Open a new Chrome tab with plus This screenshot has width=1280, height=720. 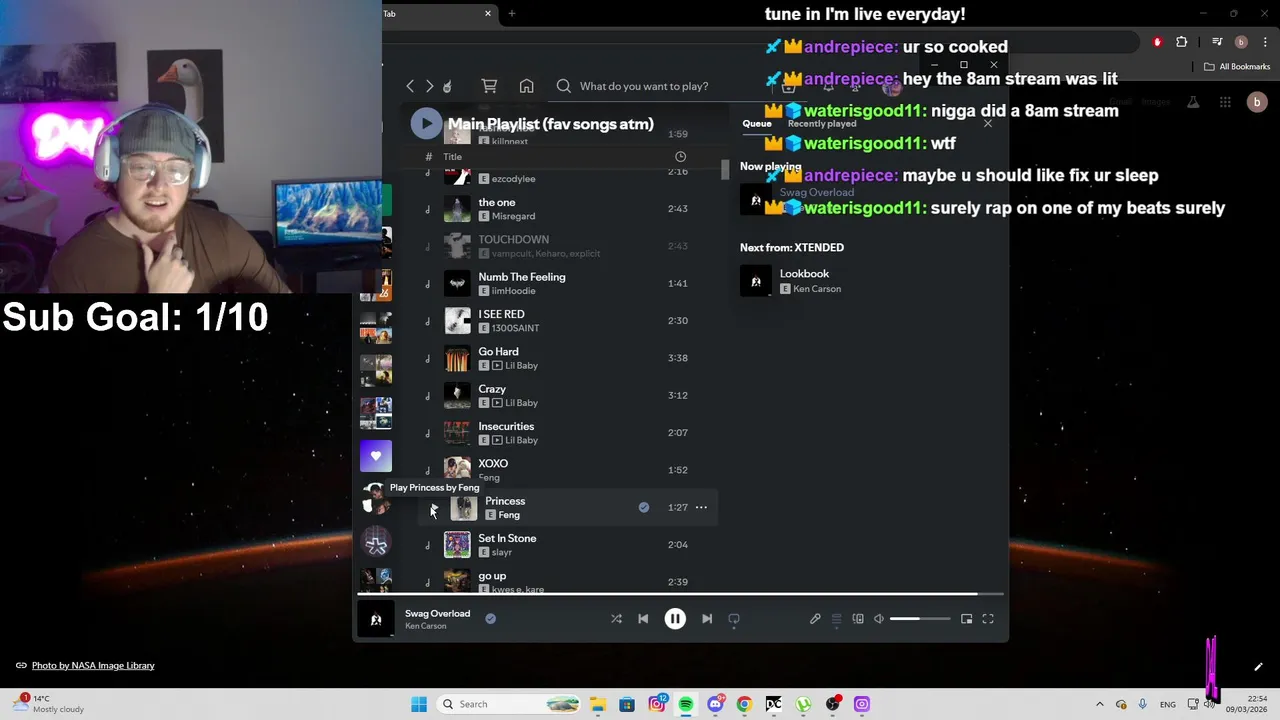pos(512,14)
